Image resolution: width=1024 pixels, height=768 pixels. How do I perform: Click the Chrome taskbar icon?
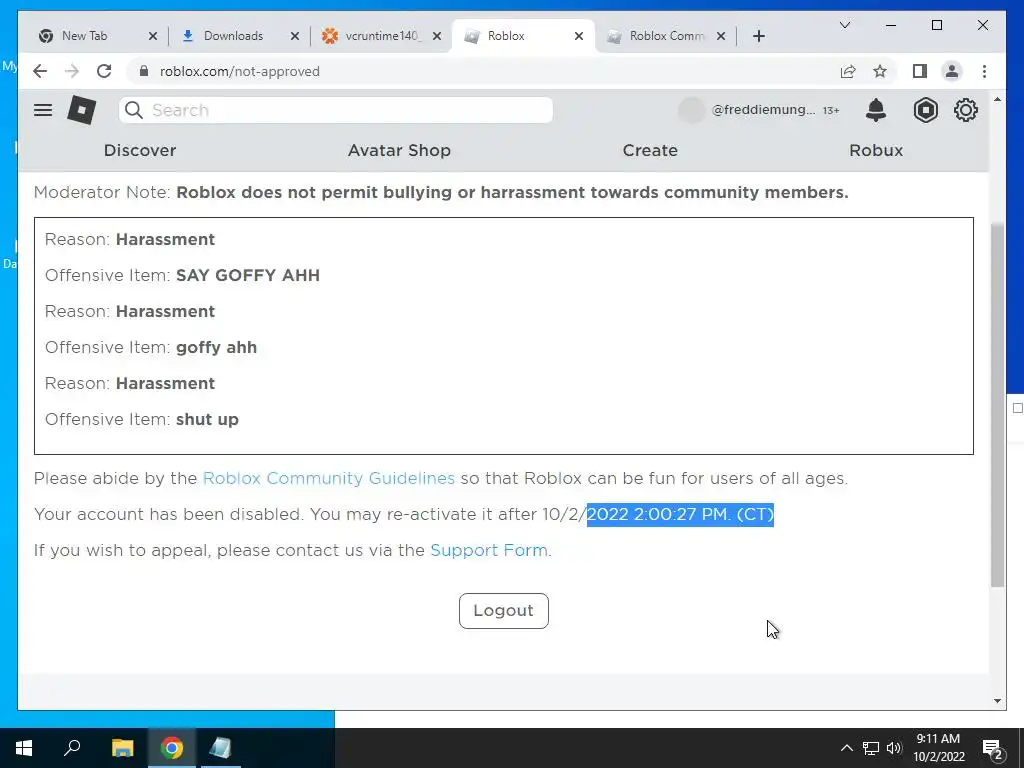point(172,748)
